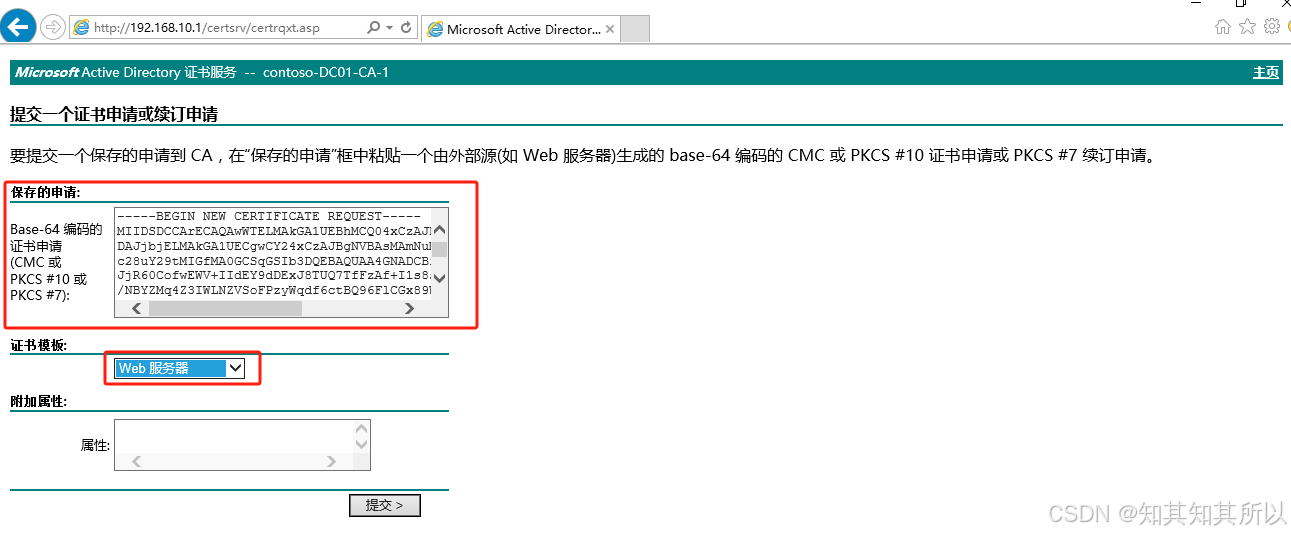1291x535 pixels.
Task: Submit the request with 提交 button
Action: [385, 506]
